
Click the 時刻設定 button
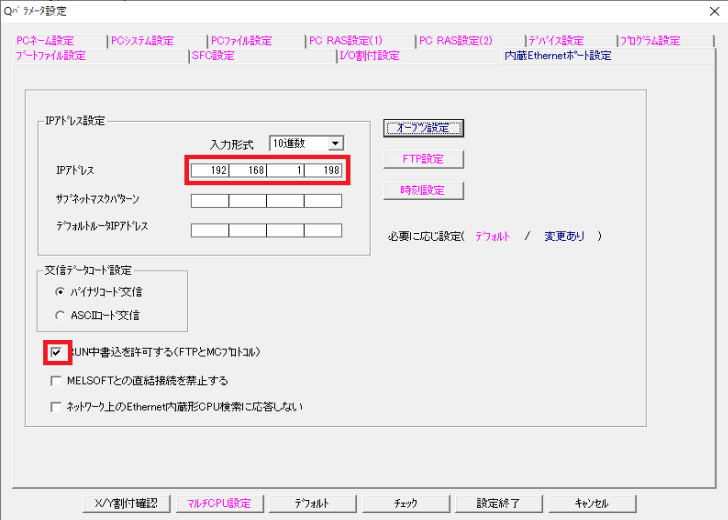coord(423,190)
